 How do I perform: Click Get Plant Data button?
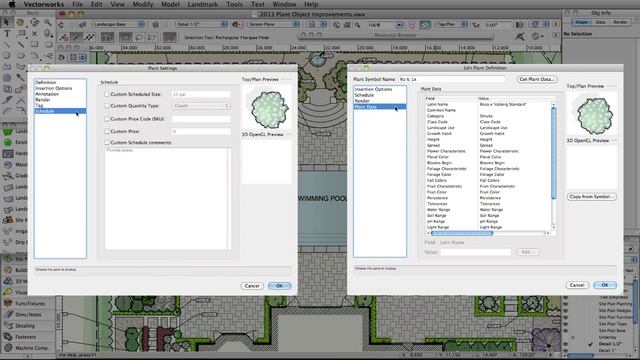click(537, 79)
